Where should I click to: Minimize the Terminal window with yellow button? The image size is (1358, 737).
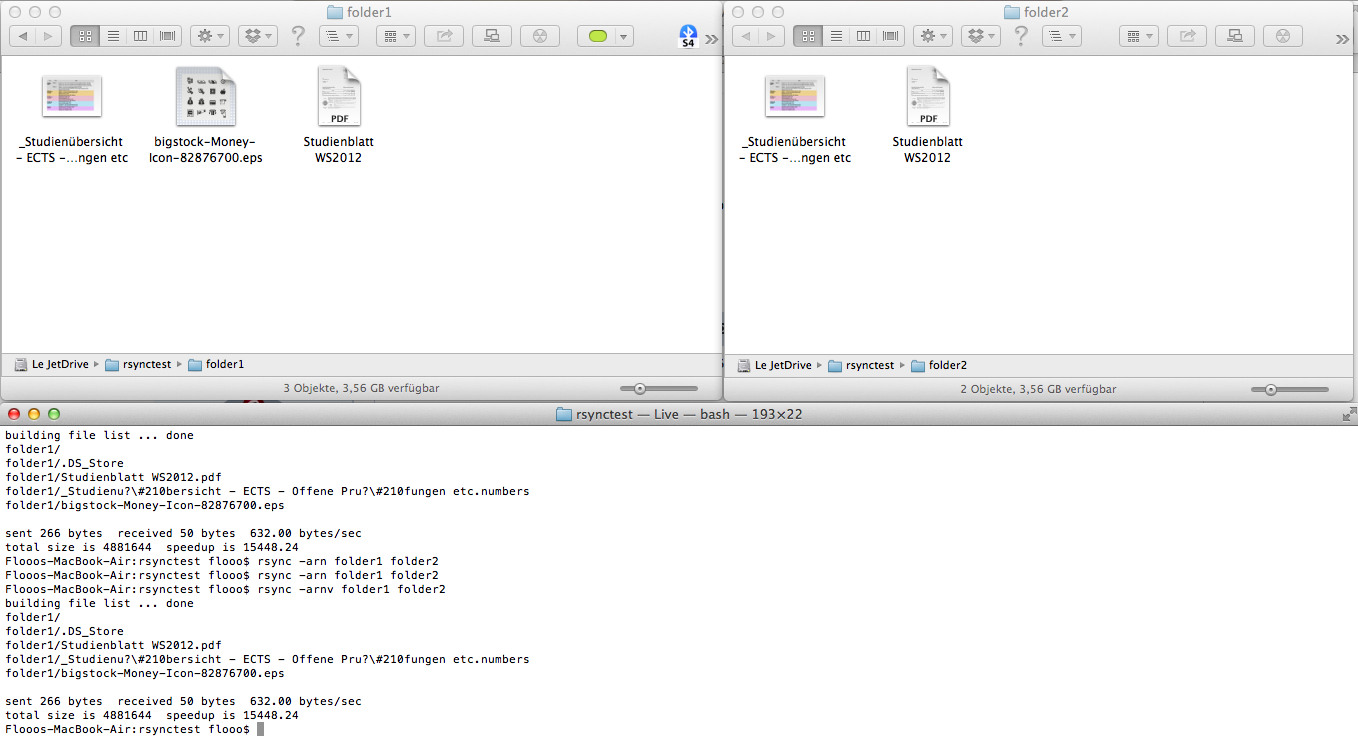click(33, 414)
